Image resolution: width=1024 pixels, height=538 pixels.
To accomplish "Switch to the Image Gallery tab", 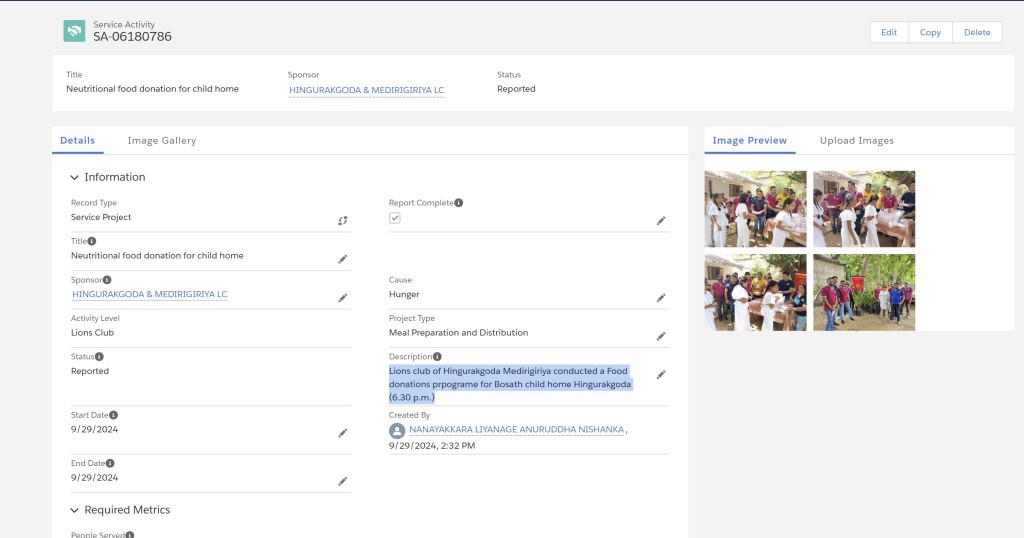I will [162, 140].
